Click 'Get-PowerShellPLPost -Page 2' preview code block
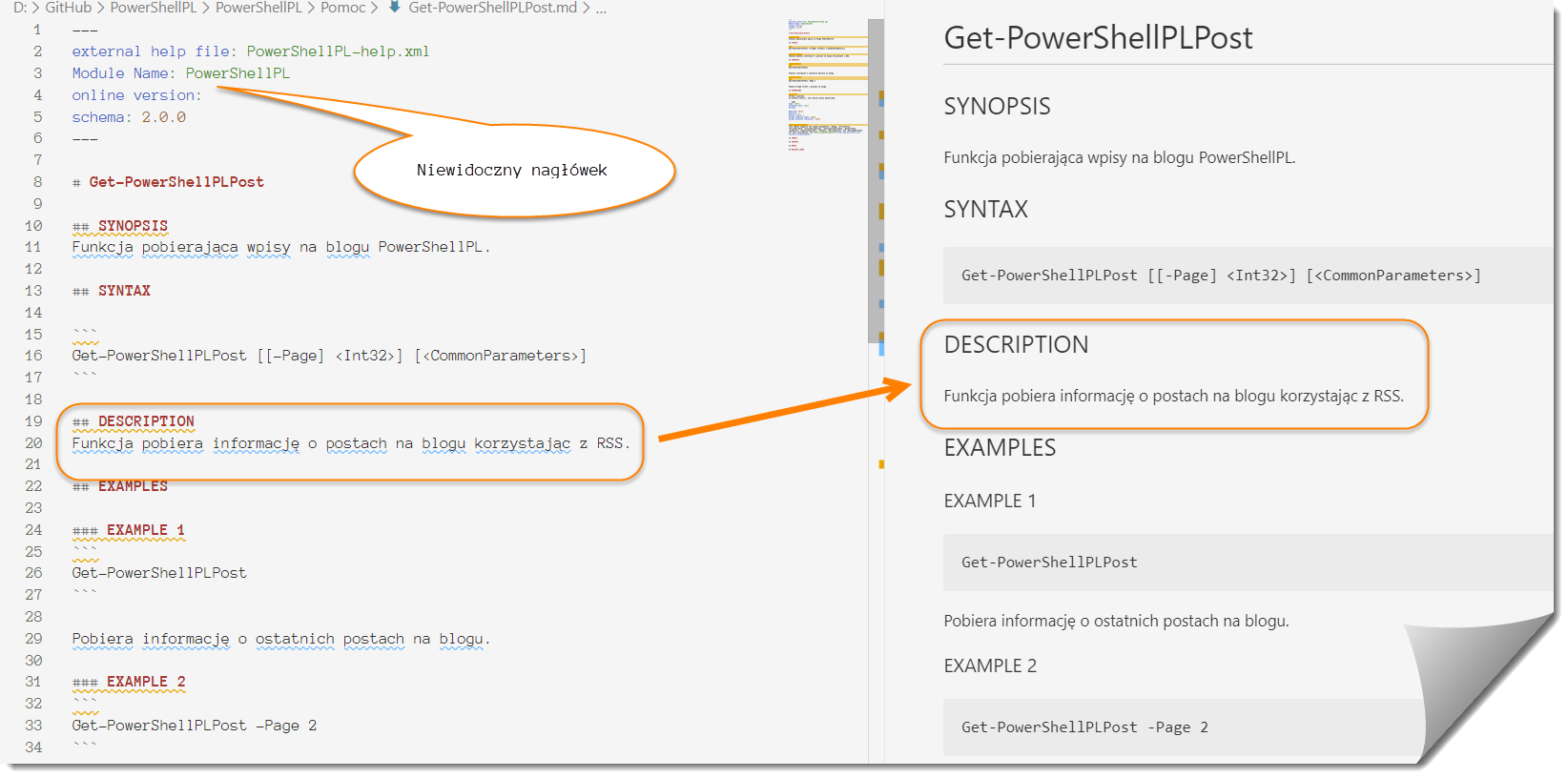1568x778 pixels. (1084, 727)
